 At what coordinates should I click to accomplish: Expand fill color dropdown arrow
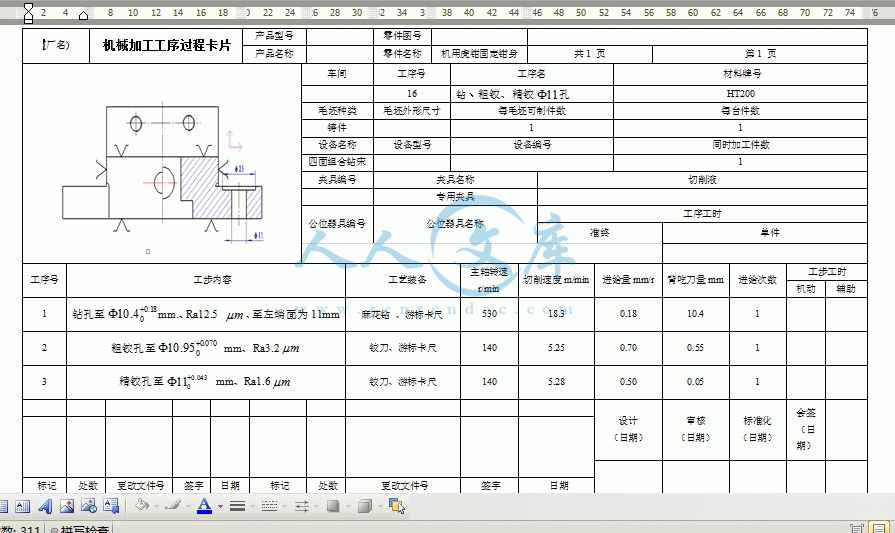pyautogui.click(x=156, y=506)
